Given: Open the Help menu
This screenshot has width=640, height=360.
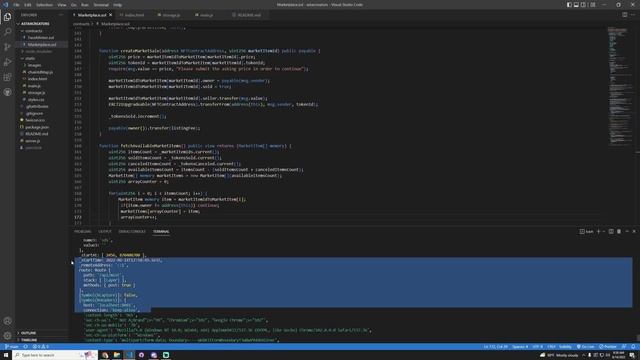Looking at the screenshot, I should (118, 5).
